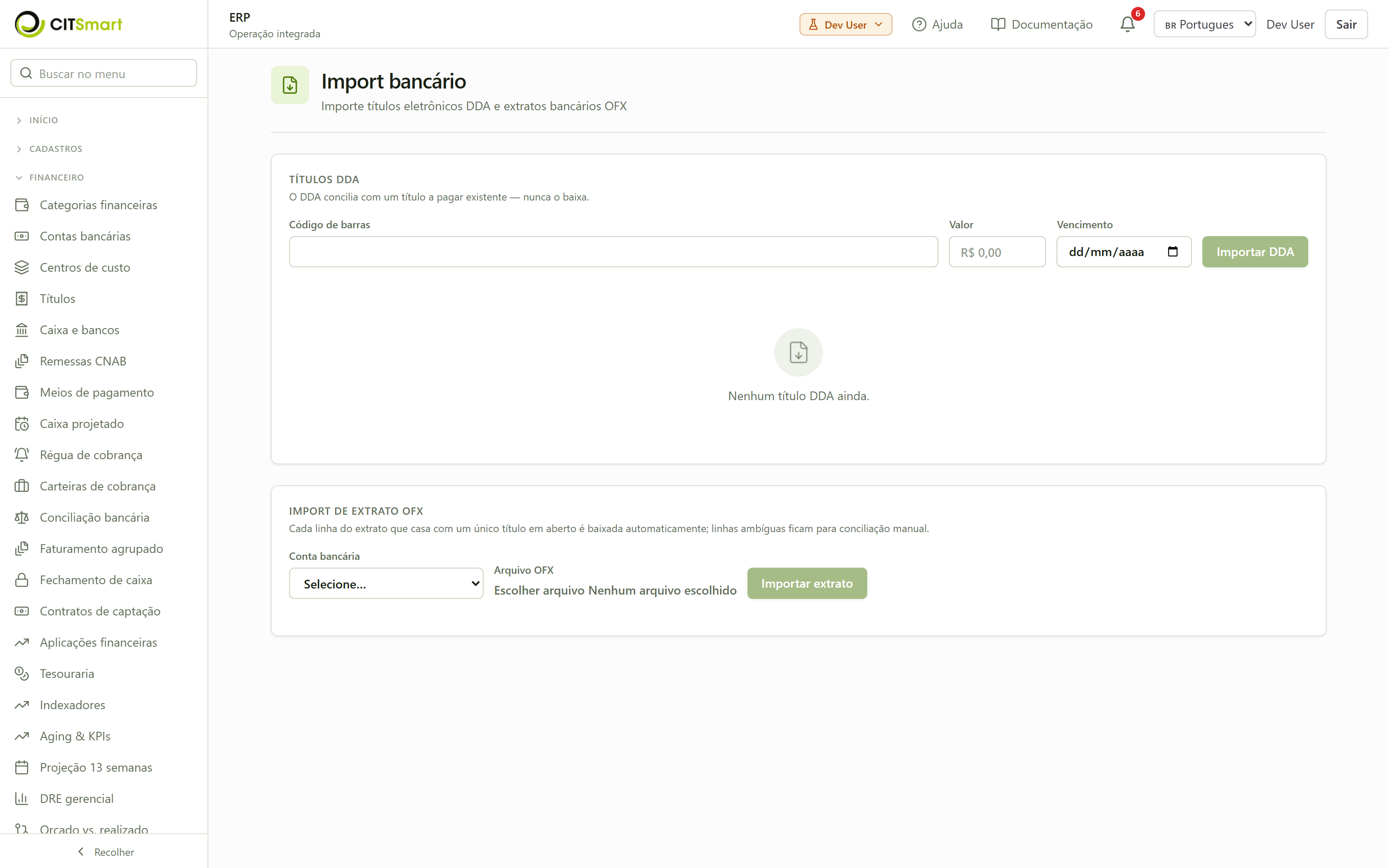Focus the Código de barras input field
The height and width of the screenshot is (868, 1389).
(x=613, y=251)
